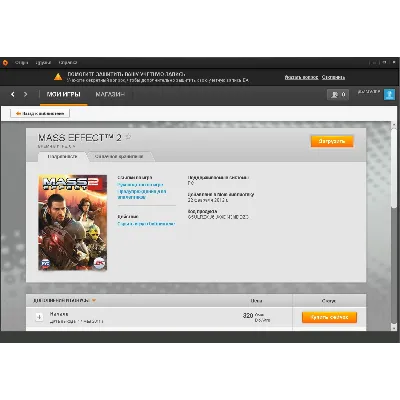The height and width of the screenshot is (400, 400).
Task: Click the Цена column header
Action: coord(256,301)
